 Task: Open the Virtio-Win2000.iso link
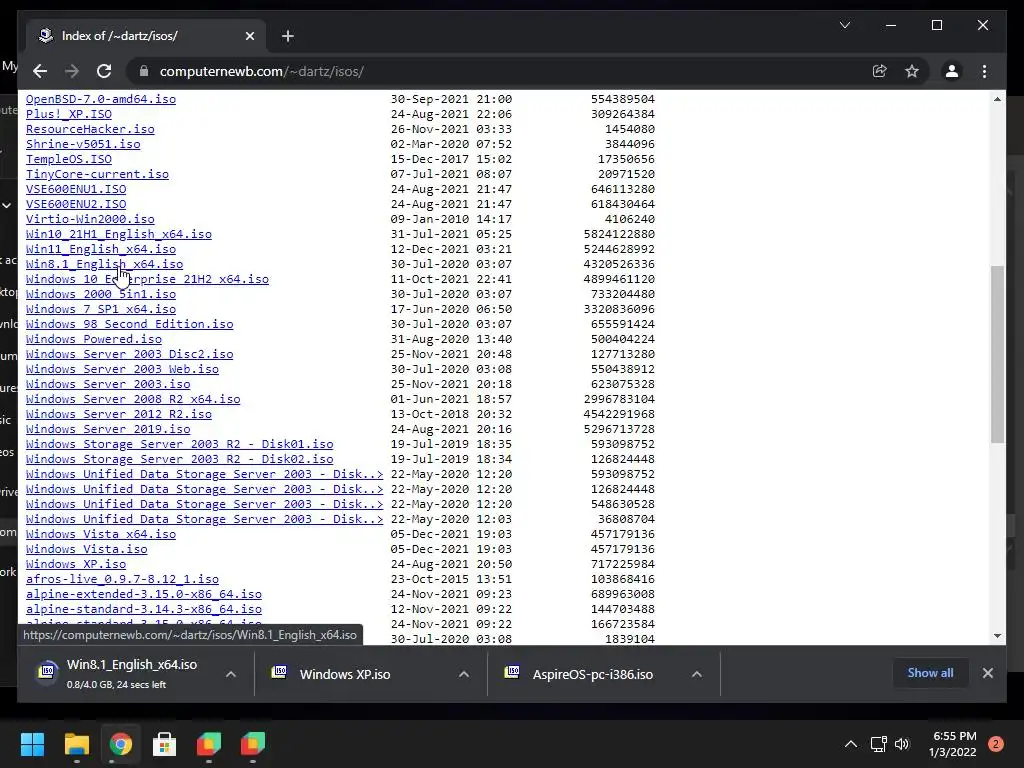tap(90, 219)
